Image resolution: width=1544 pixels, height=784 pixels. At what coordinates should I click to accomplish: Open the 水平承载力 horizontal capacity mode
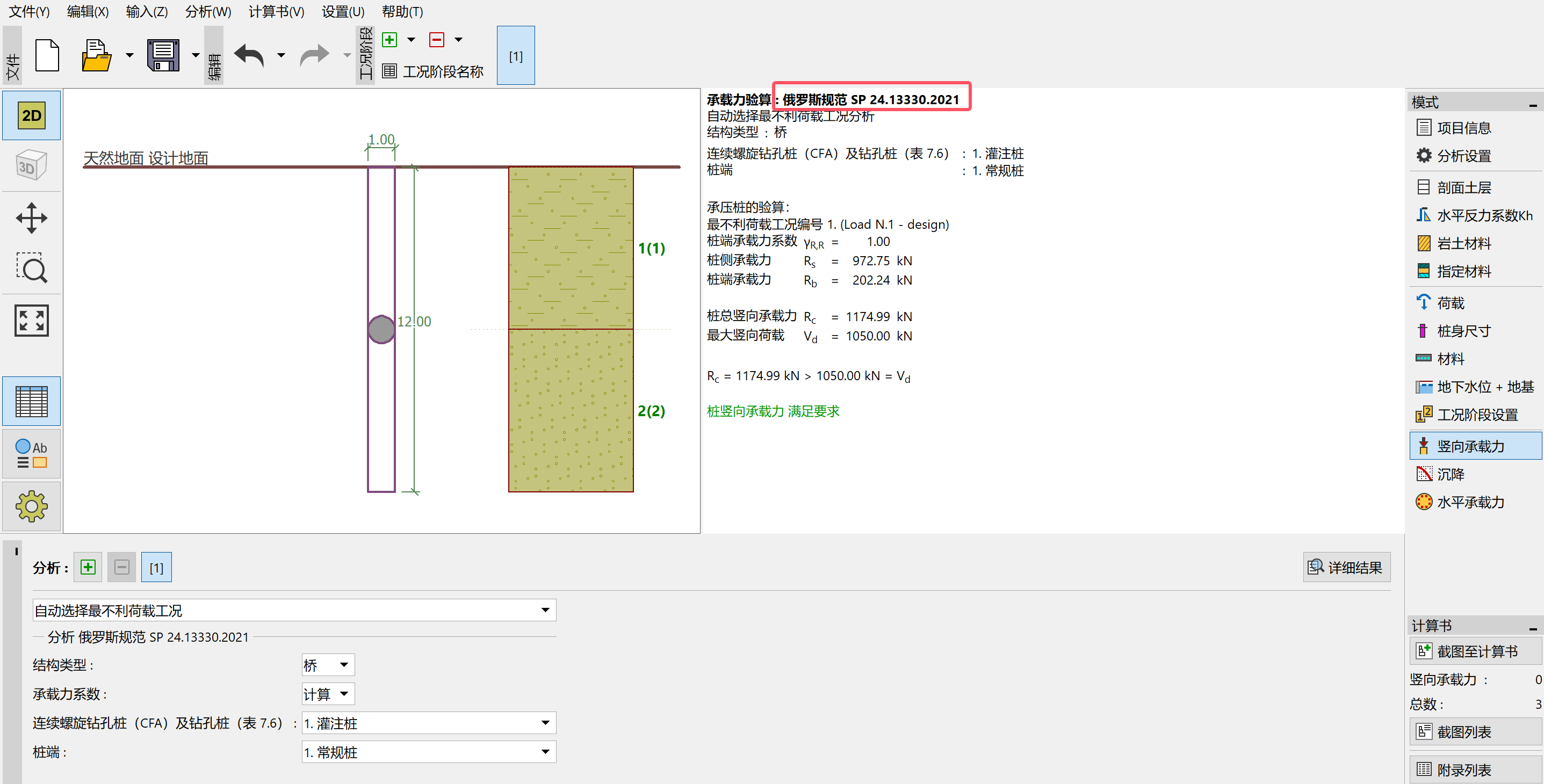coord(1470,502)
